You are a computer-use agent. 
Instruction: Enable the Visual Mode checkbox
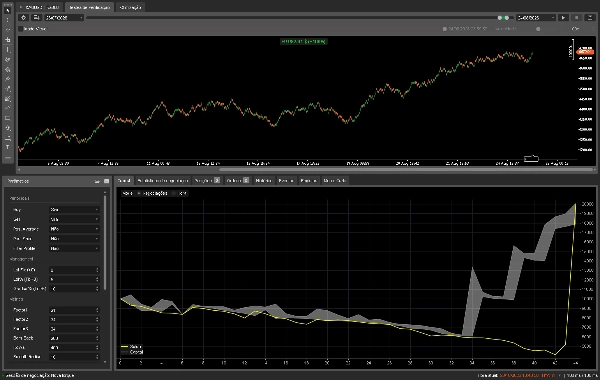(21, 29)
